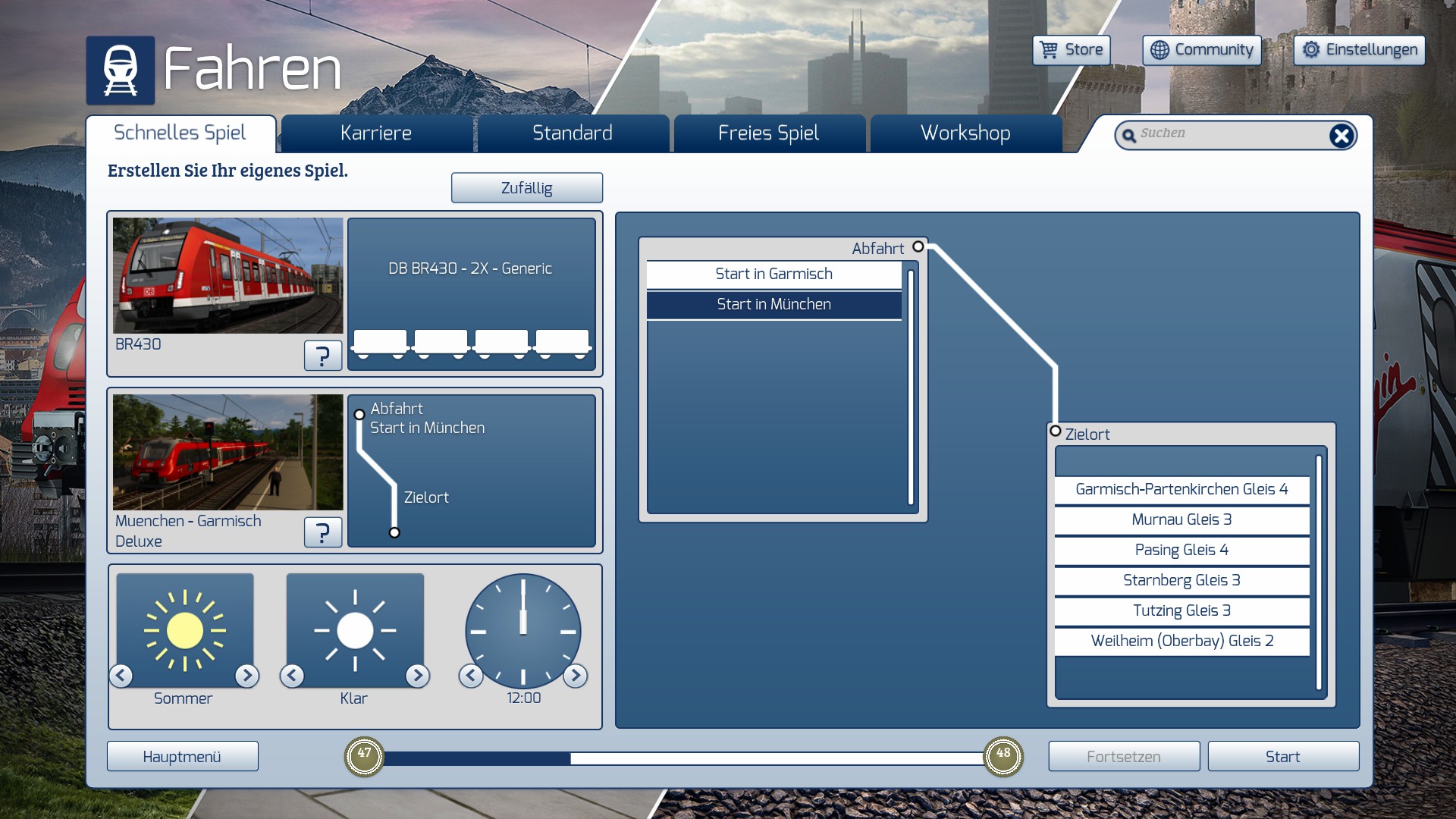Choose Tutzing Gleis 3 as destination
The height and width of the screenshot is (819, 1456).
(1181, 610)
